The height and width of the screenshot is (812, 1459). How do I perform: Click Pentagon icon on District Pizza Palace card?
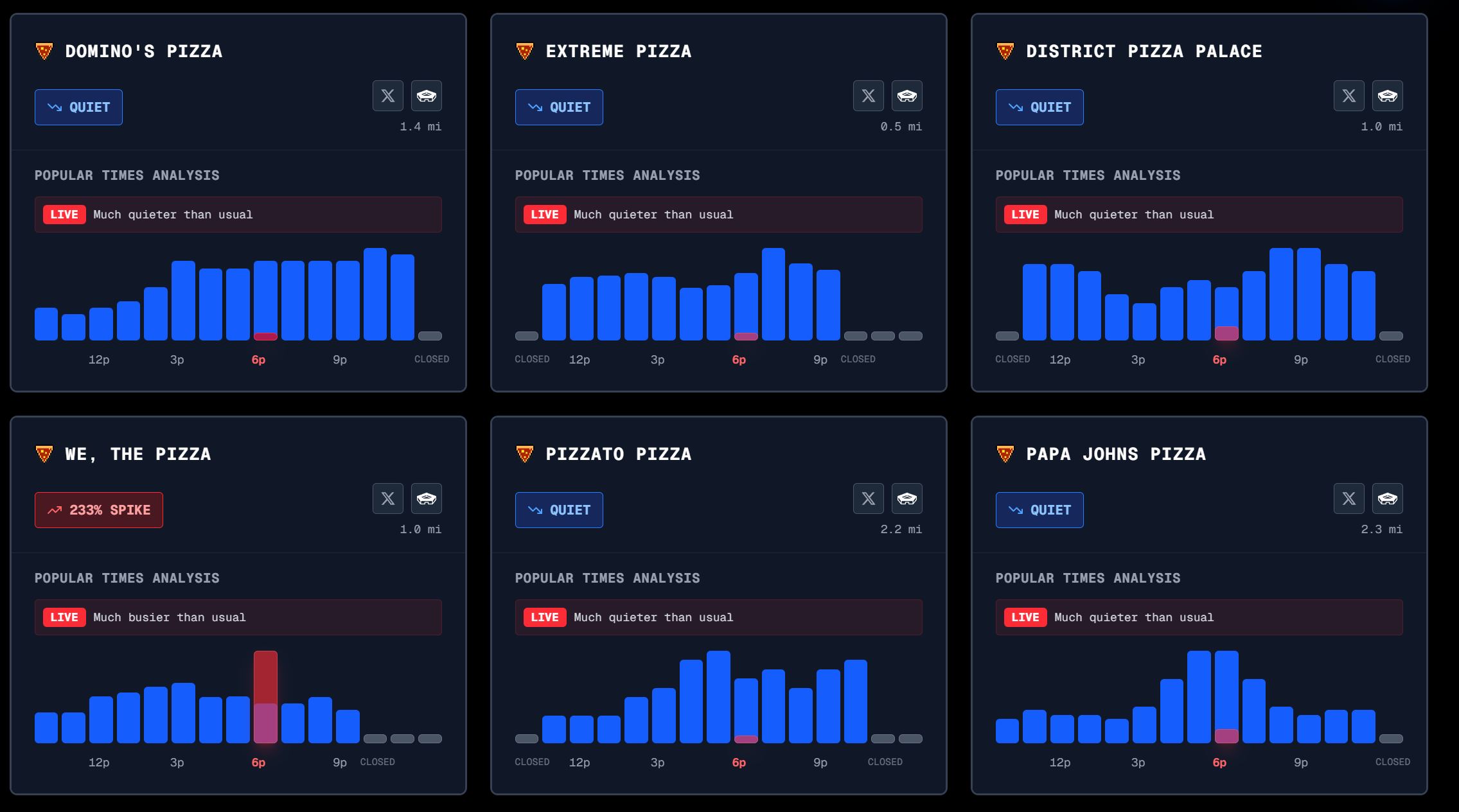pyautogui.click(x=1387, y=96)
